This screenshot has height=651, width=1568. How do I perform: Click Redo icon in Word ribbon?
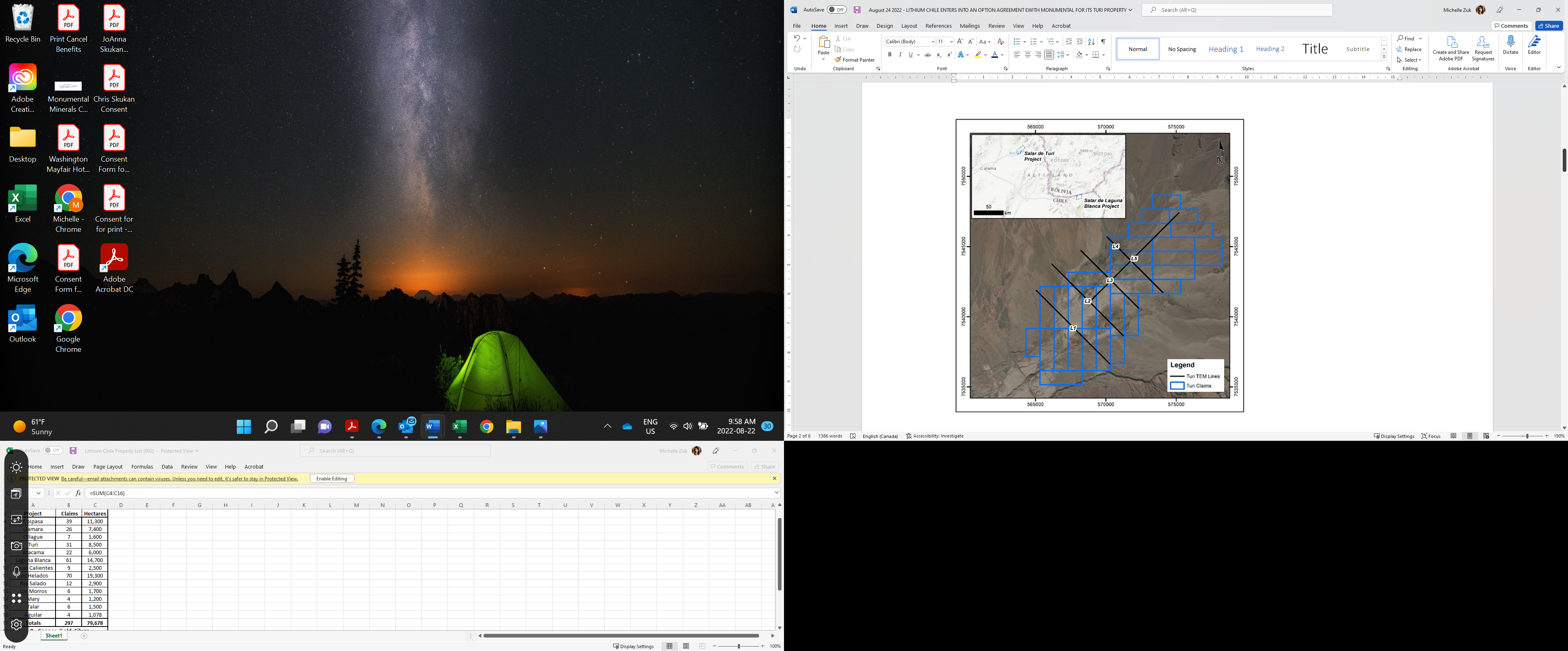click(x=797, y=49)
